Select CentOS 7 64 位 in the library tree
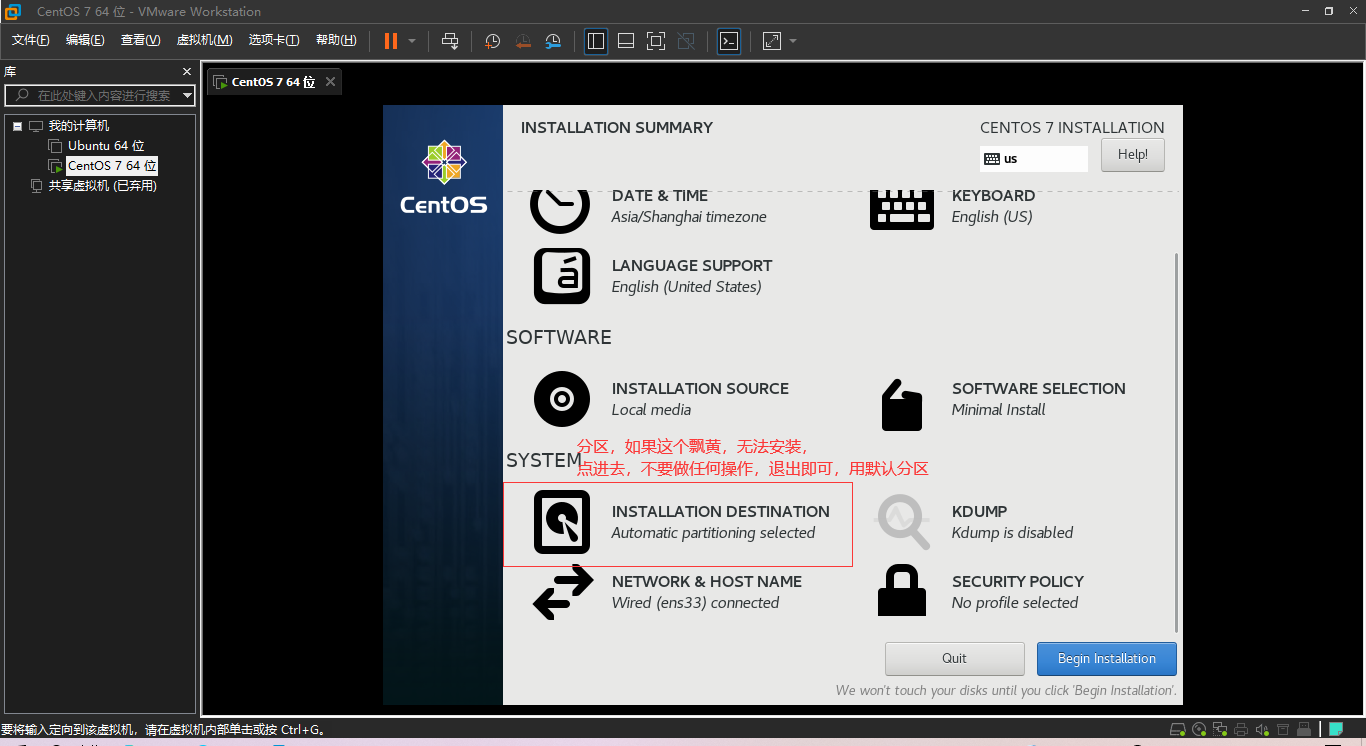 click(112, 166)
